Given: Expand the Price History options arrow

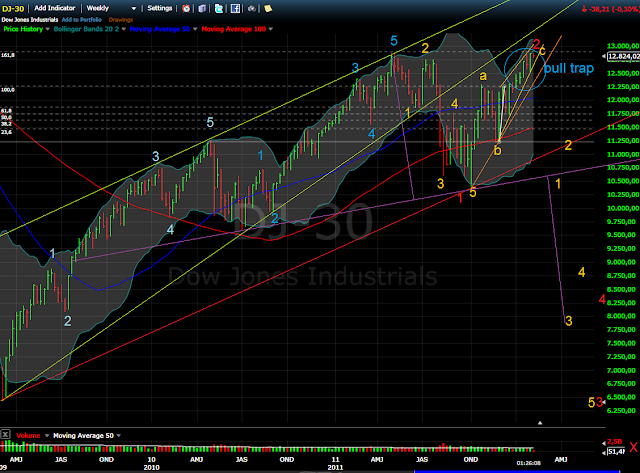Looking at the screenshot, I should pos(47,29).
